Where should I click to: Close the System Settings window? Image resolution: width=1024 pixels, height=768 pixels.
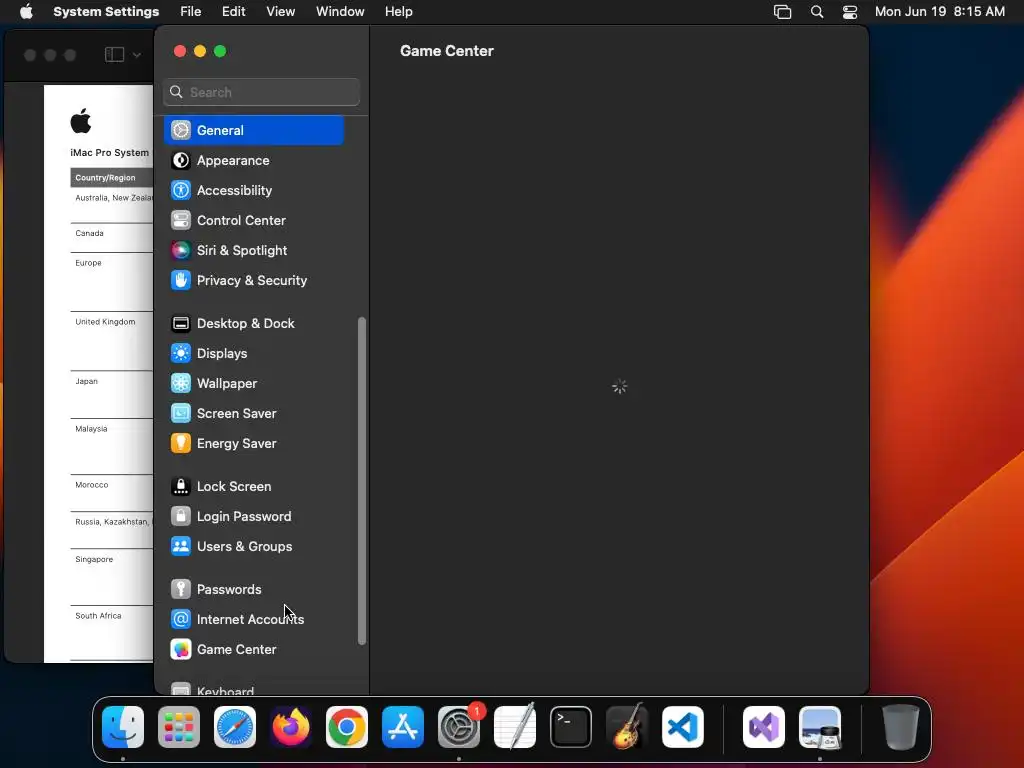tap(180, 51)
